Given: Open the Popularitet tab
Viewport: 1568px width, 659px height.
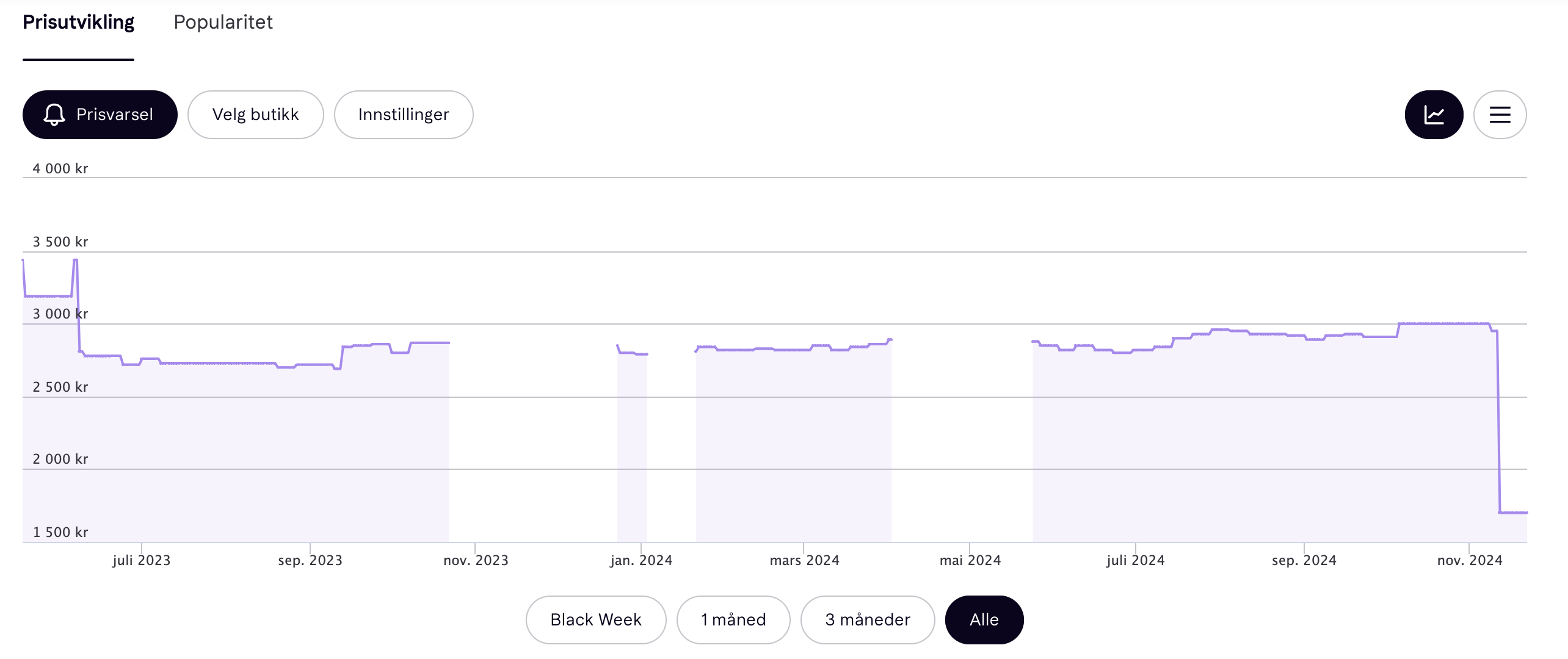Looking at the screenshot, I should point(223,22).
